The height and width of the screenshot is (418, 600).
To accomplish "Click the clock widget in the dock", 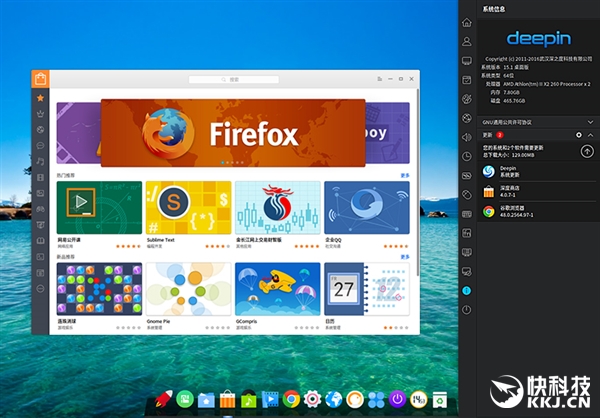I will coord(419,399).
